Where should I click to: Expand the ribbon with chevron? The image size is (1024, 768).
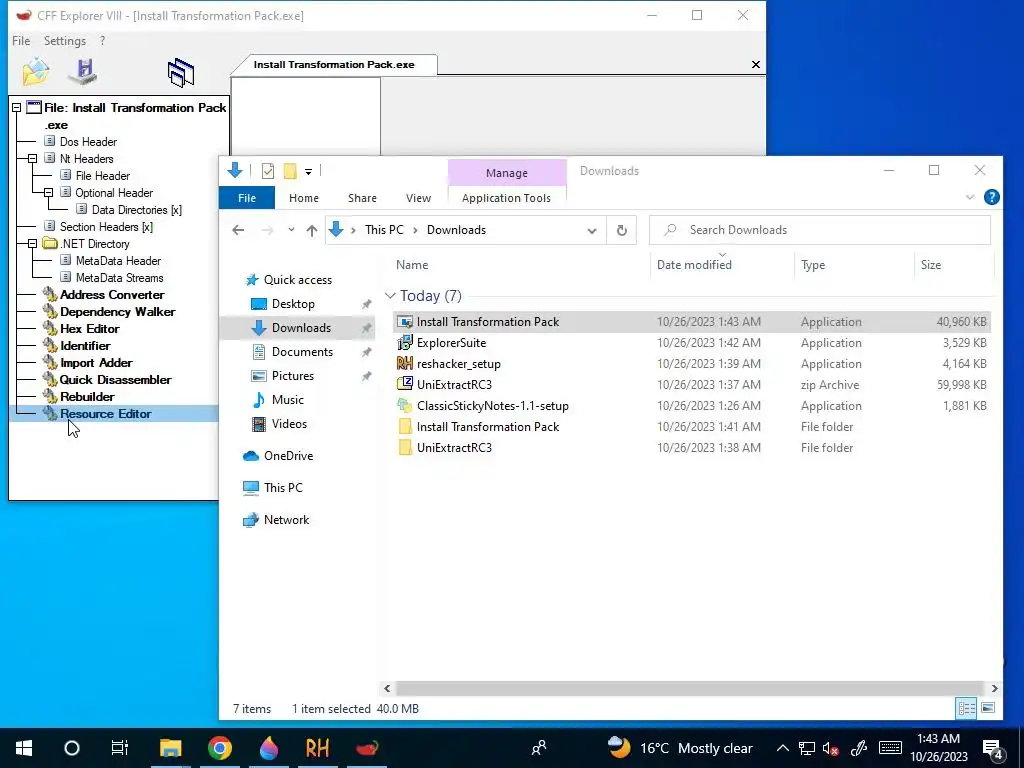(x=970, y=197)
